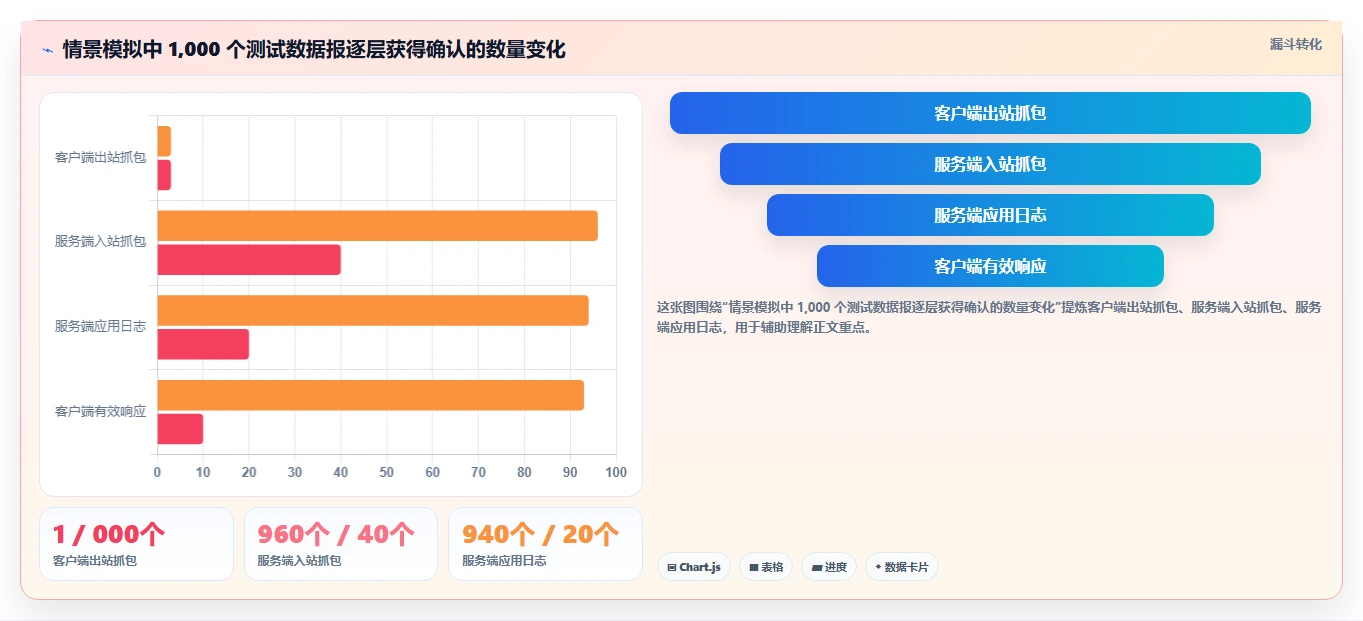
Task: Click the 10 tick on the x-axis
Action: (x=203, y=472)
